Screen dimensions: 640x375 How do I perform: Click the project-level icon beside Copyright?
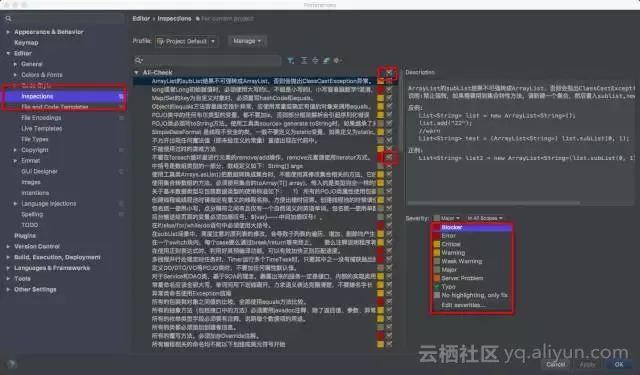click(121, 150)
